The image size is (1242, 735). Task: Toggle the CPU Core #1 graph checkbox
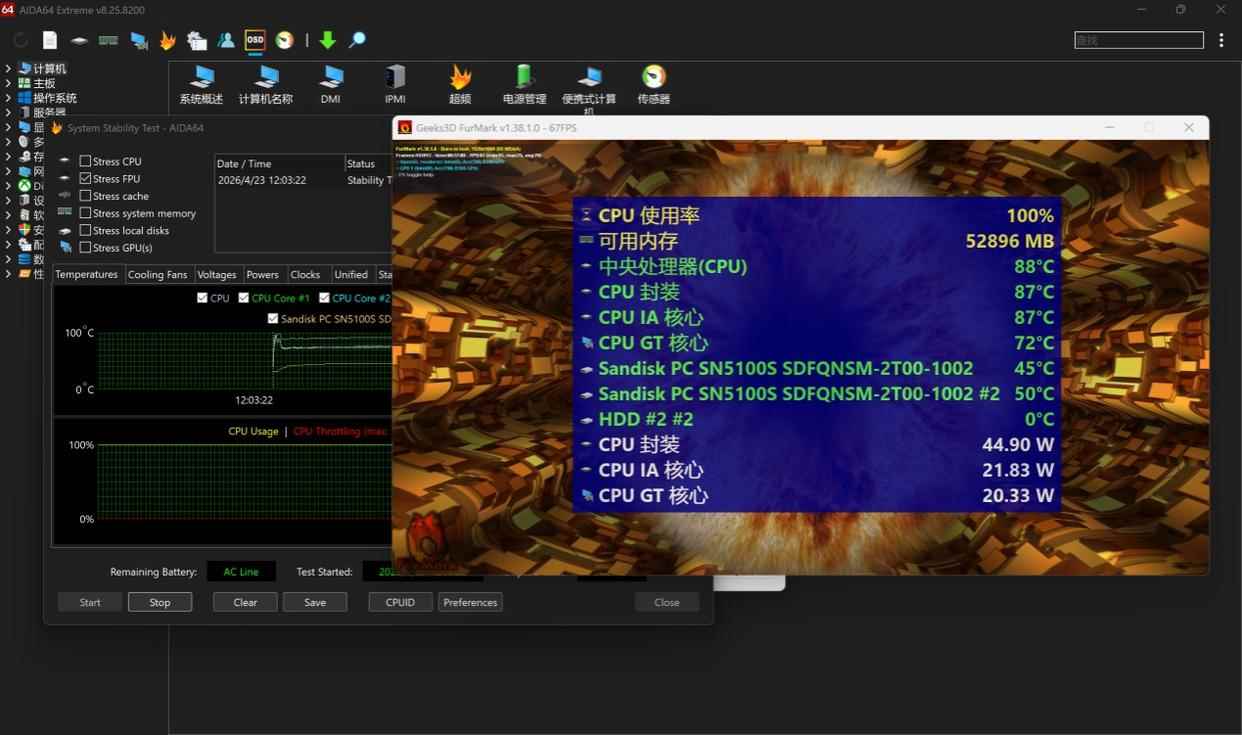pos(244,298)
